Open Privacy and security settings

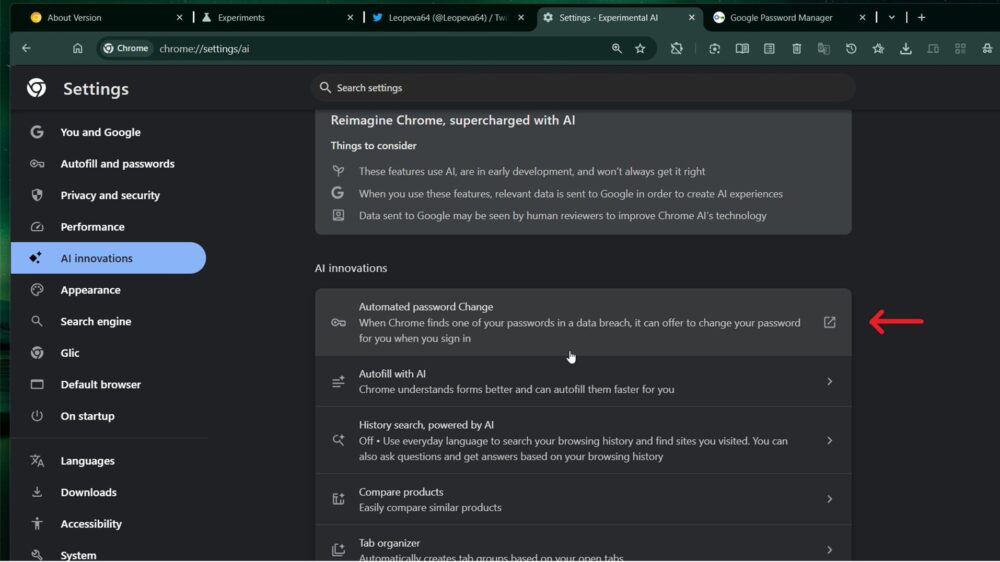tap(110, 195)
